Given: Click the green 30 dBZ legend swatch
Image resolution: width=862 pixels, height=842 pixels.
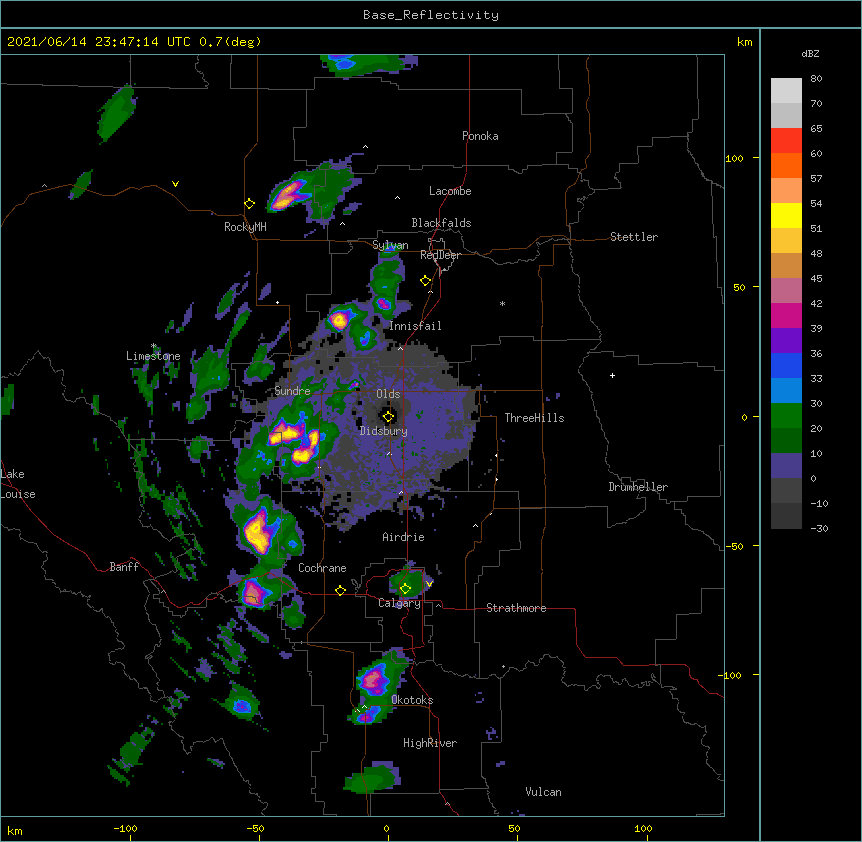Looking at the screenshot, I should (x=786, y=416).
